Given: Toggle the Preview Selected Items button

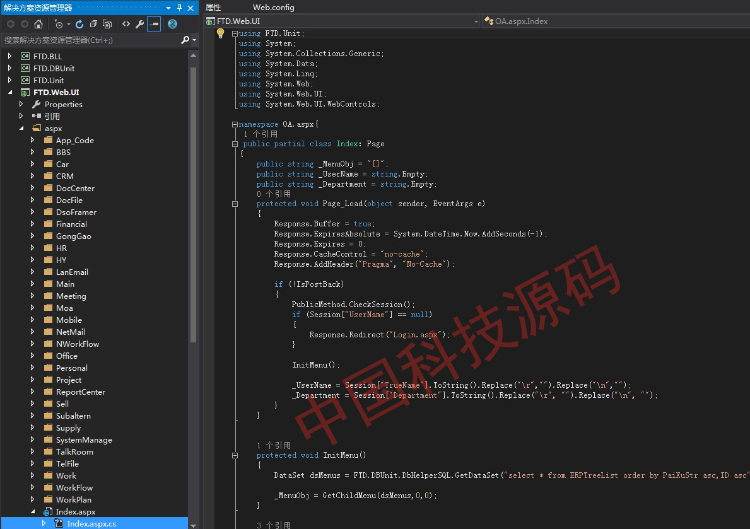Looking at the screenshot, I should point(154,23).
